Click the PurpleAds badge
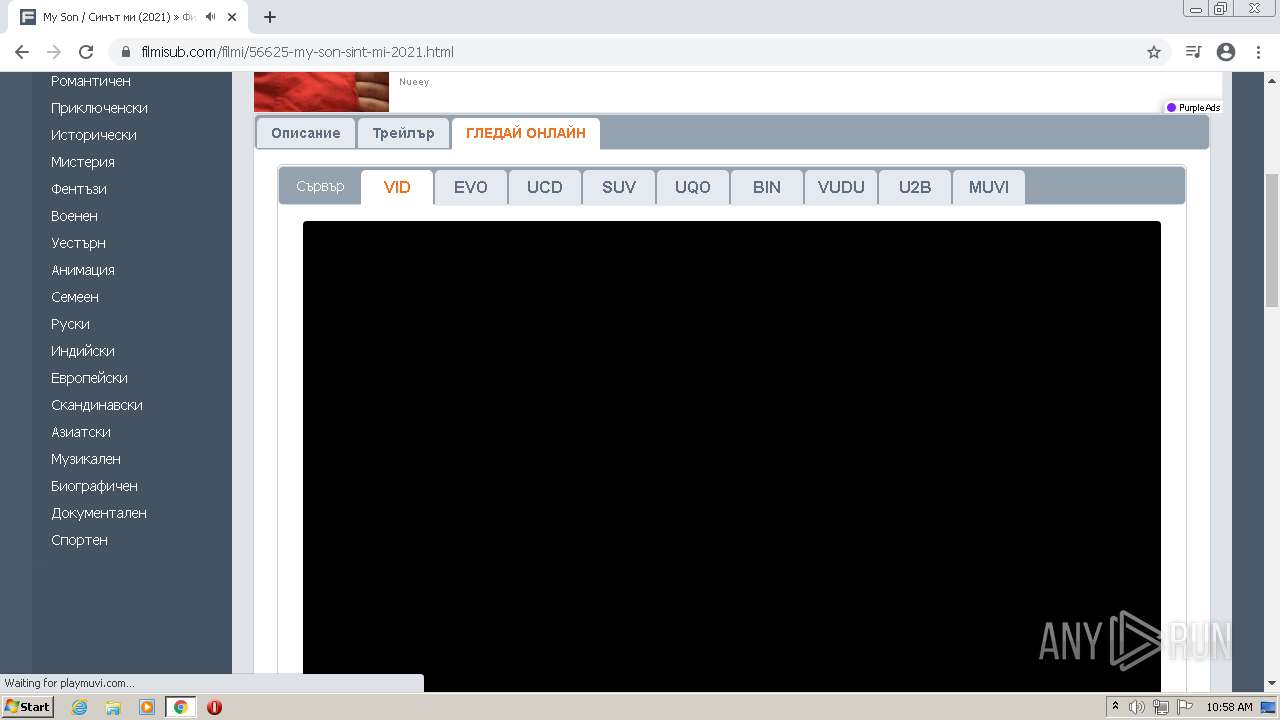This screenshot has height=720, width=1280. click(1193, 107)
